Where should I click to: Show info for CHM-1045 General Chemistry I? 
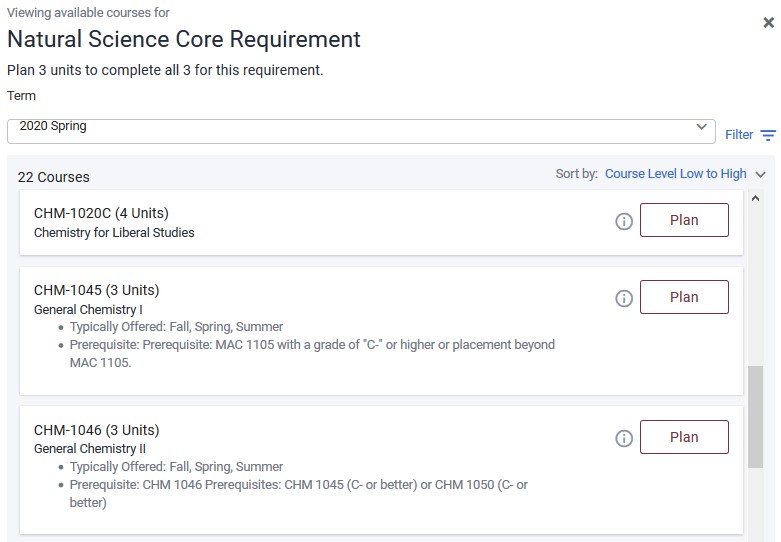tap(624, 298)
